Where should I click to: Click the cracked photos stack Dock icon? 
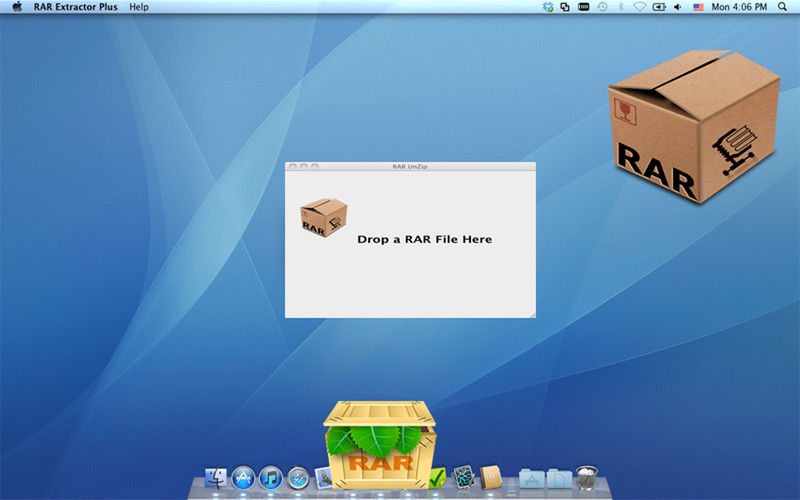point(463,477)
